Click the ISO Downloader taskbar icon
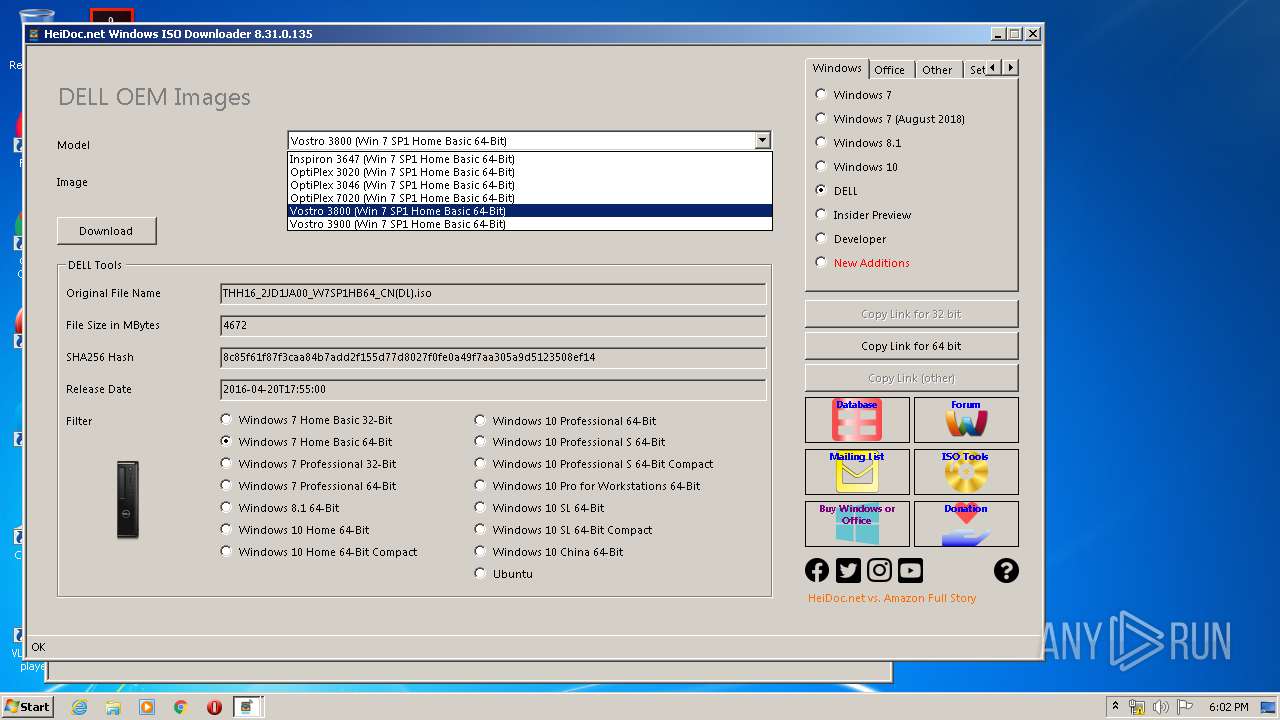The width and height of the screenshot is (1280, 720). point(247,707)
